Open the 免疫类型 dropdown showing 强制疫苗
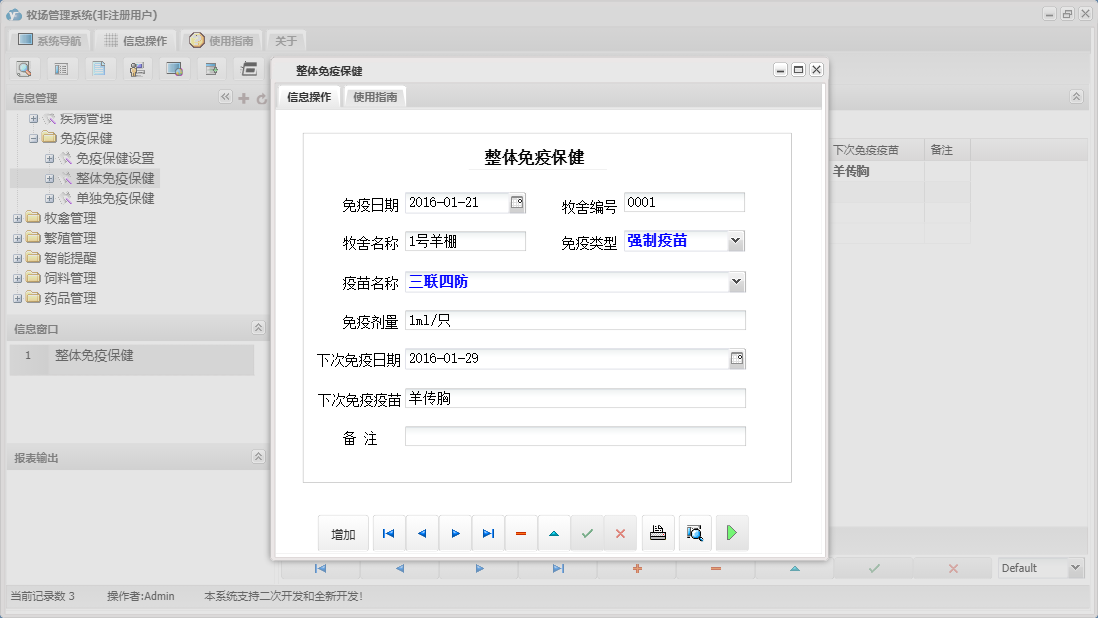The height and width of the screenshot is (618, 1098). pos(735,240)
